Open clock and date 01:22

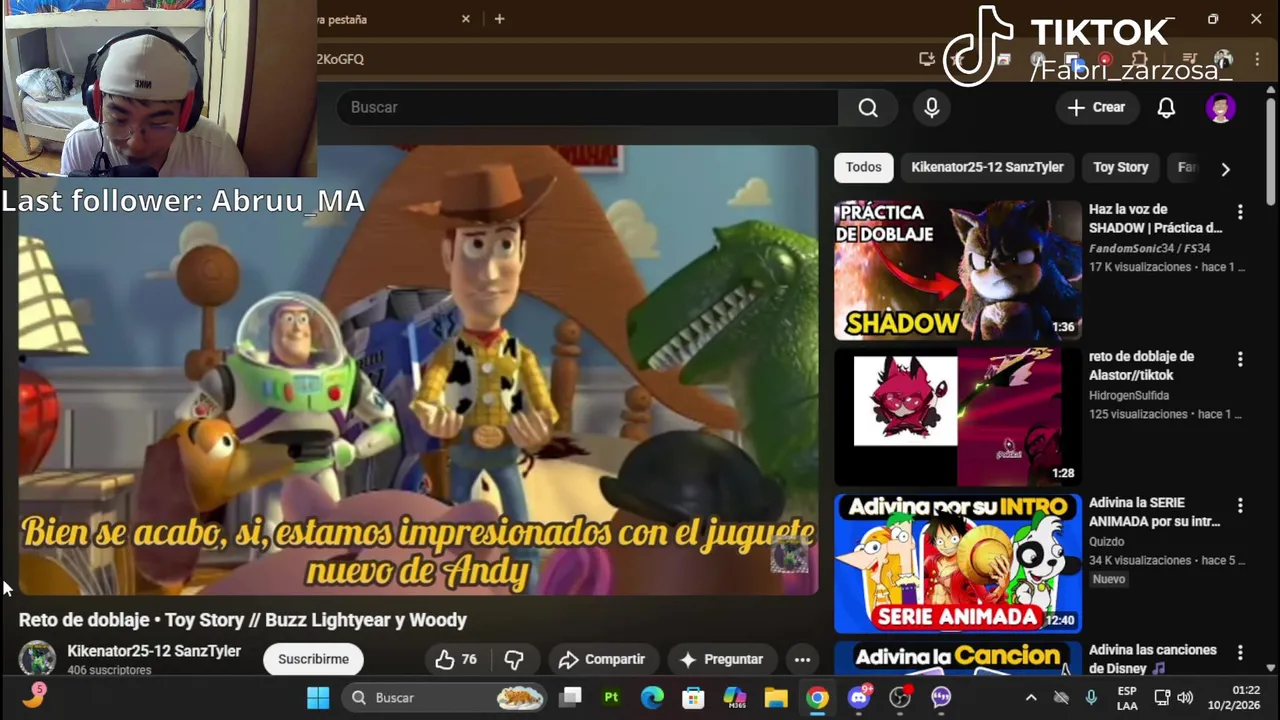click(x=1234, y=698)
